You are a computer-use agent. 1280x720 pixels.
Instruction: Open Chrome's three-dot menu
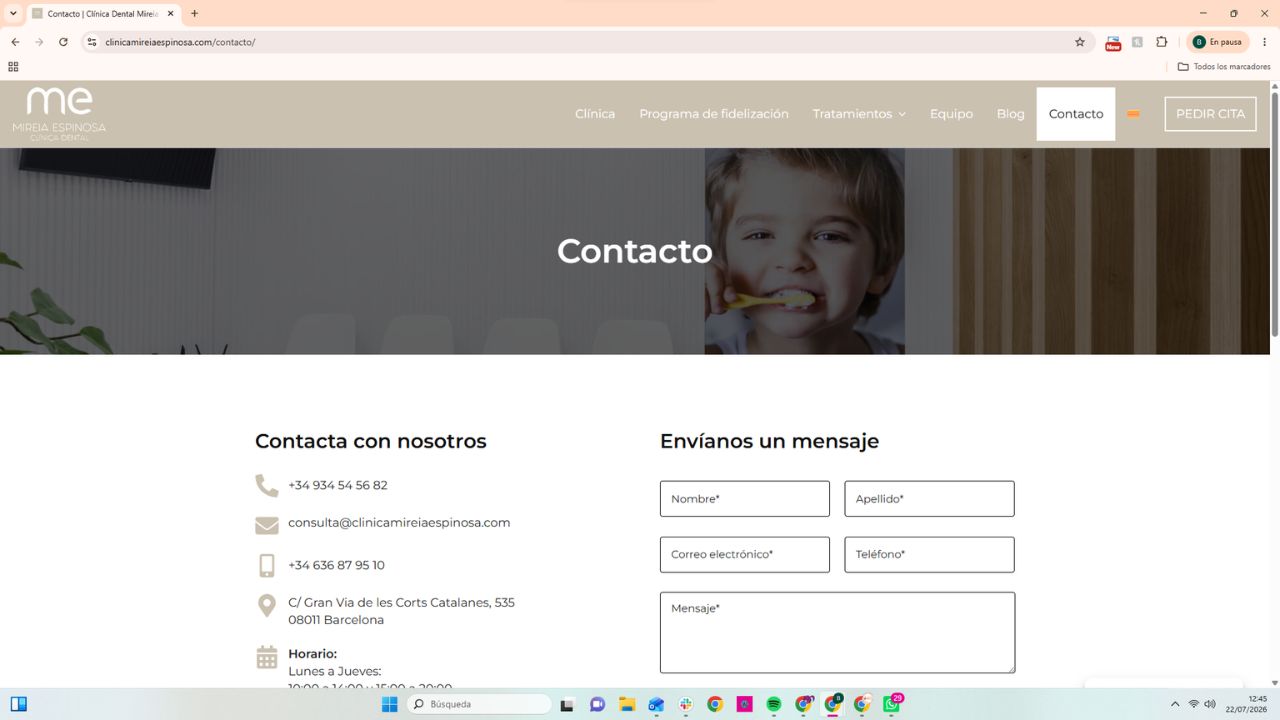tap(1265, 42)
